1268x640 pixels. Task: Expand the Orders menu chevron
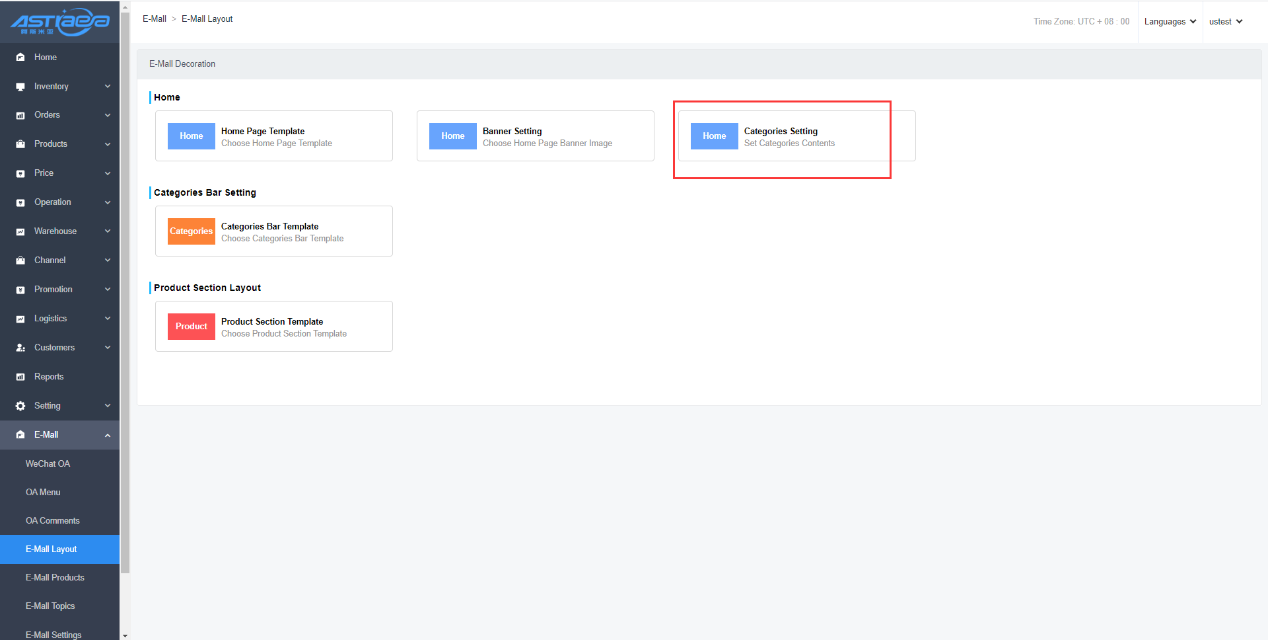tap(107, 115)
